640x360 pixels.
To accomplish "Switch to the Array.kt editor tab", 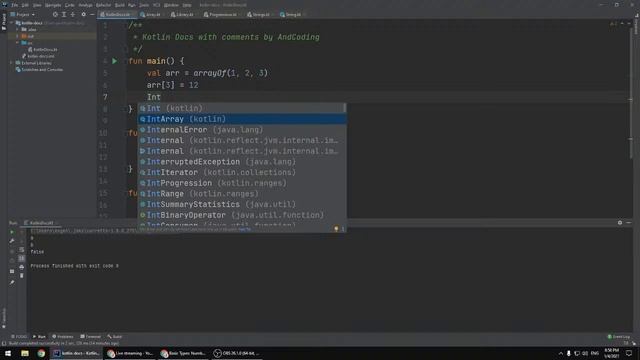I will [x=151, y=15].
